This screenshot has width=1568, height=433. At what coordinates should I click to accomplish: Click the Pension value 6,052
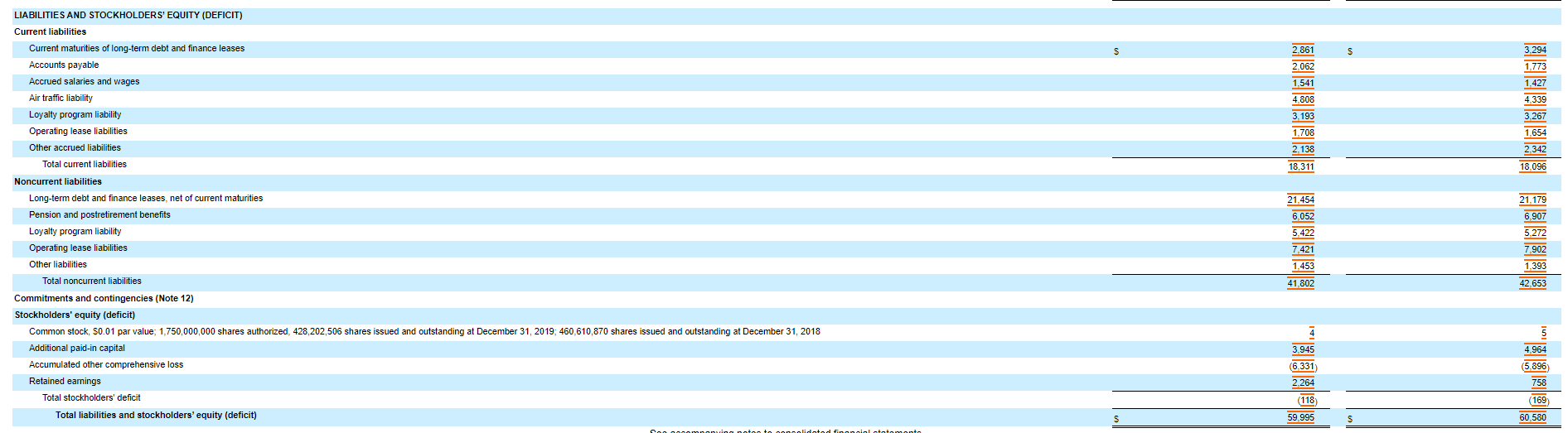click(x=1303, y=216)
